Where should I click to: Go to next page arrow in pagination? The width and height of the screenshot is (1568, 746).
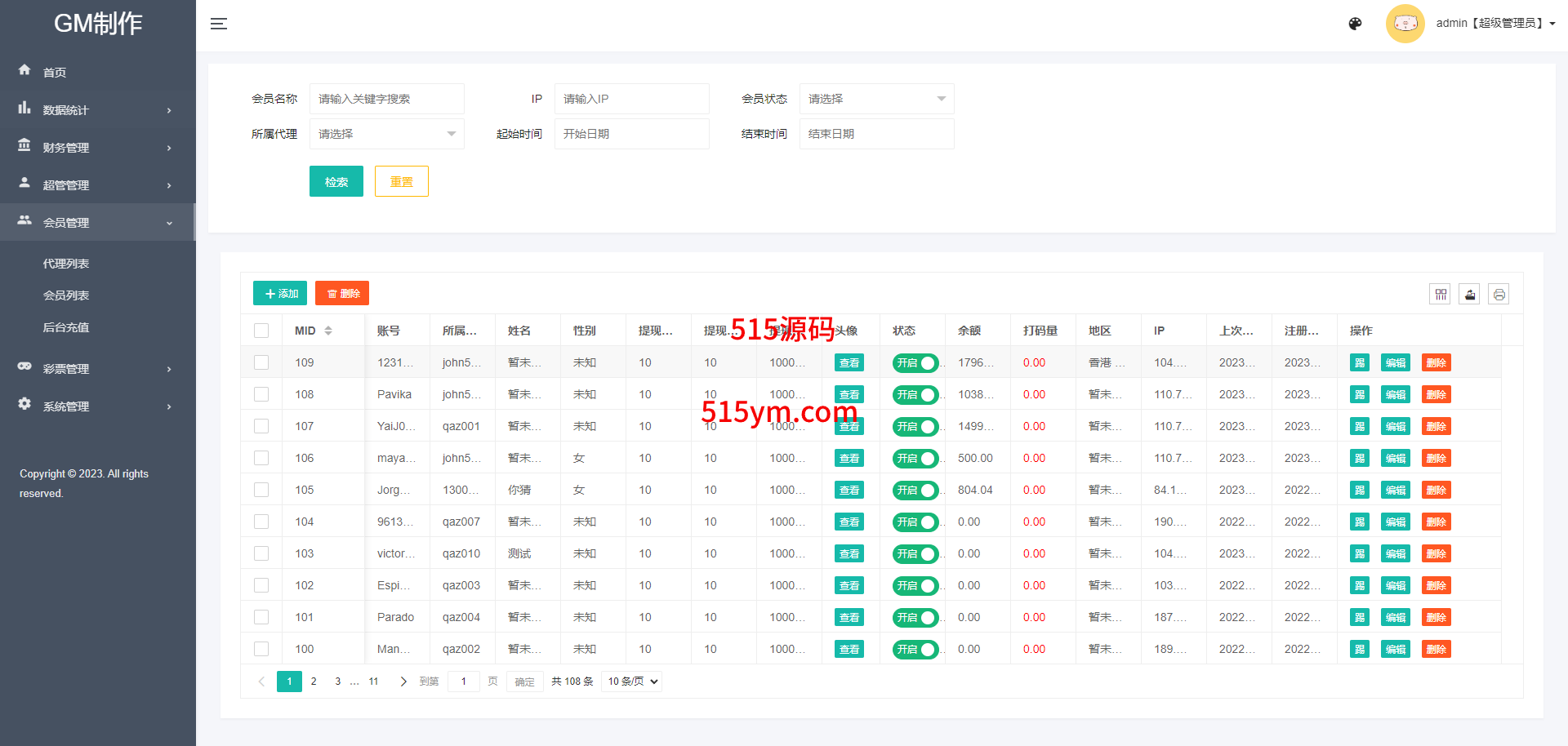403,682
